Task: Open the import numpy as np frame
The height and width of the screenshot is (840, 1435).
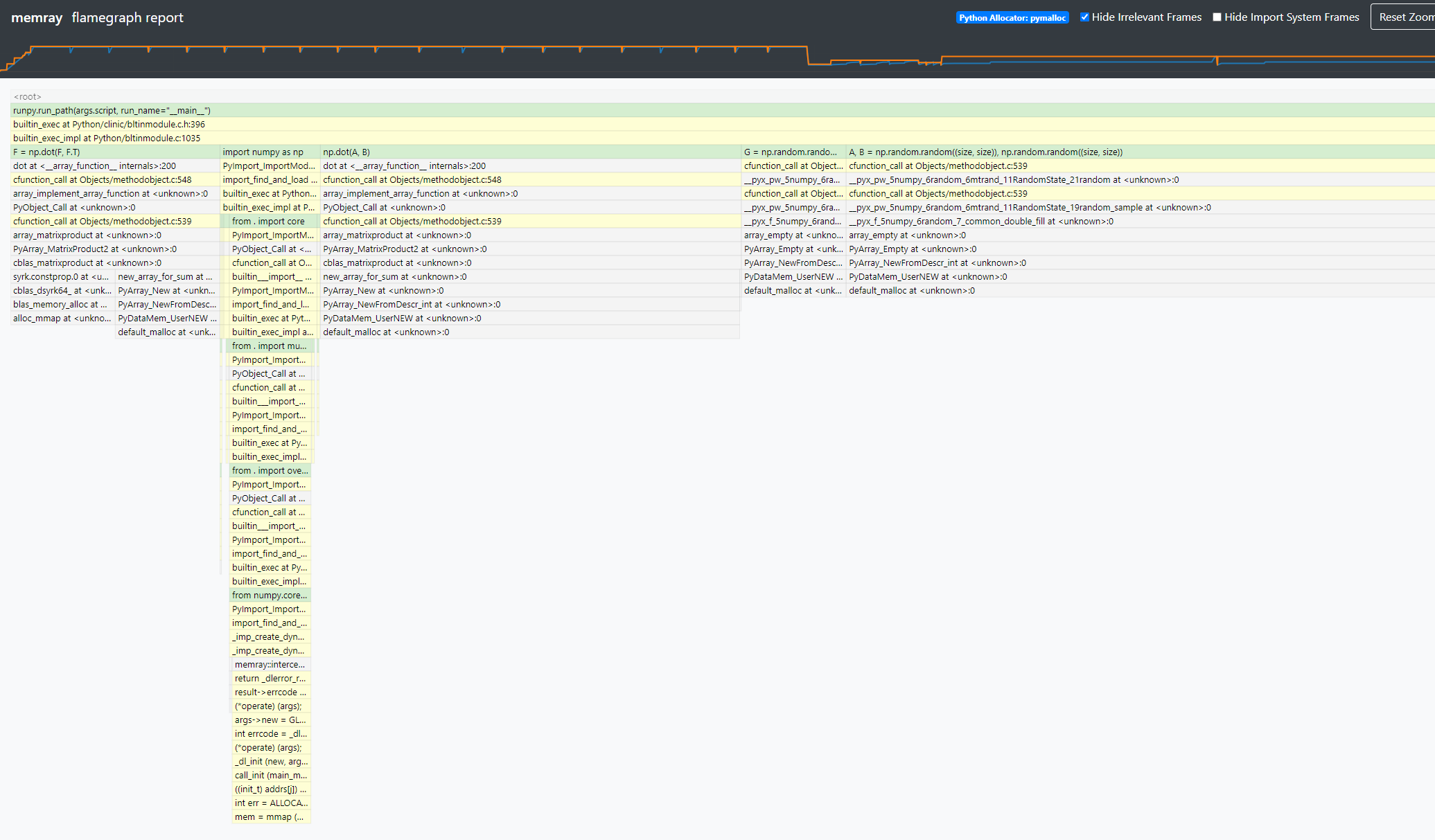Action: point(263,152)
